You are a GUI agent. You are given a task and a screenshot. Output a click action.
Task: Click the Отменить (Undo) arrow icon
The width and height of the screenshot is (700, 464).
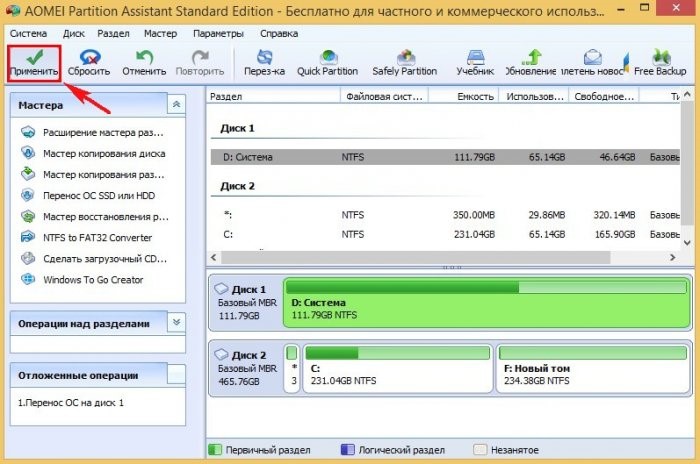(x=144, y=57)
